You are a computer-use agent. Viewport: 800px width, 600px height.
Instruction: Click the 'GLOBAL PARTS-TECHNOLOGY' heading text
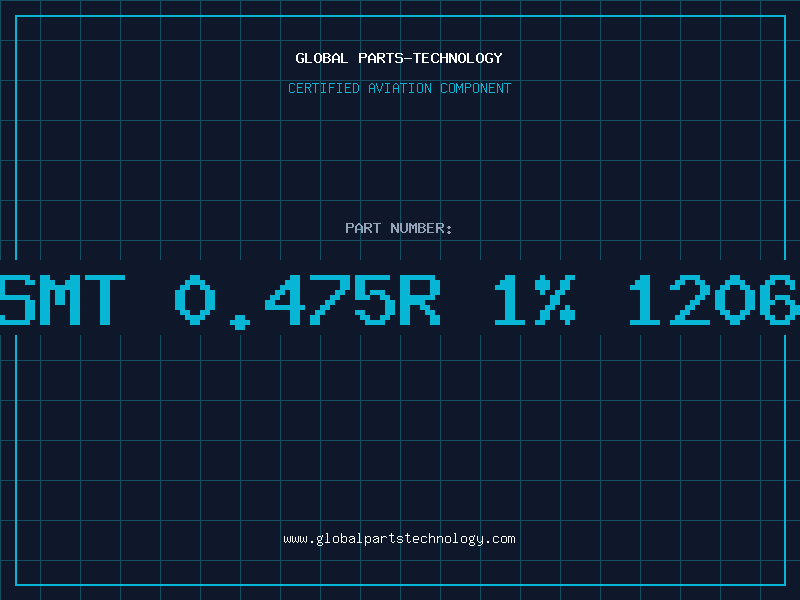point(399,58)
